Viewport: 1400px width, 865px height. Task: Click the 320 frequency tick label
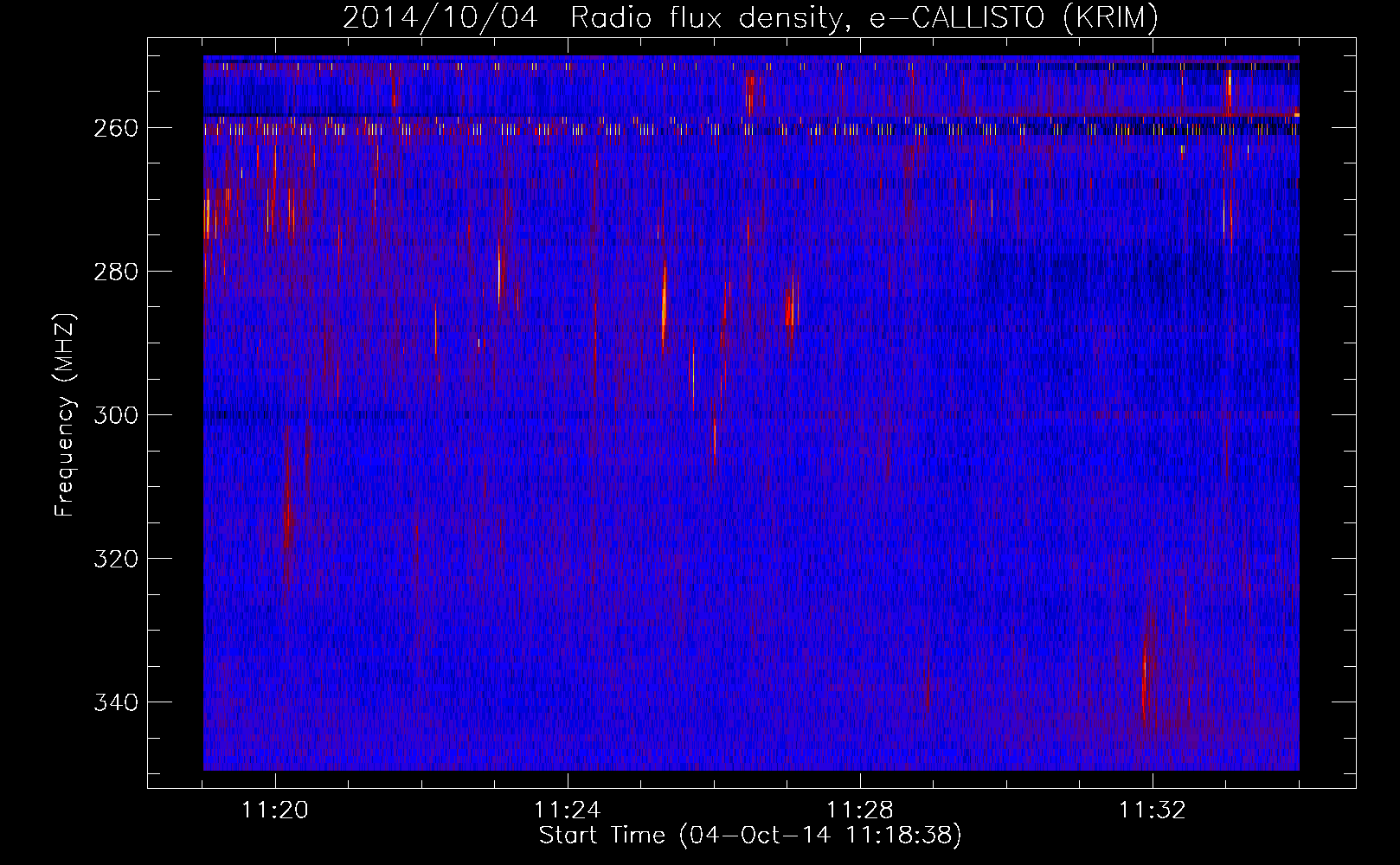point(115,559)
